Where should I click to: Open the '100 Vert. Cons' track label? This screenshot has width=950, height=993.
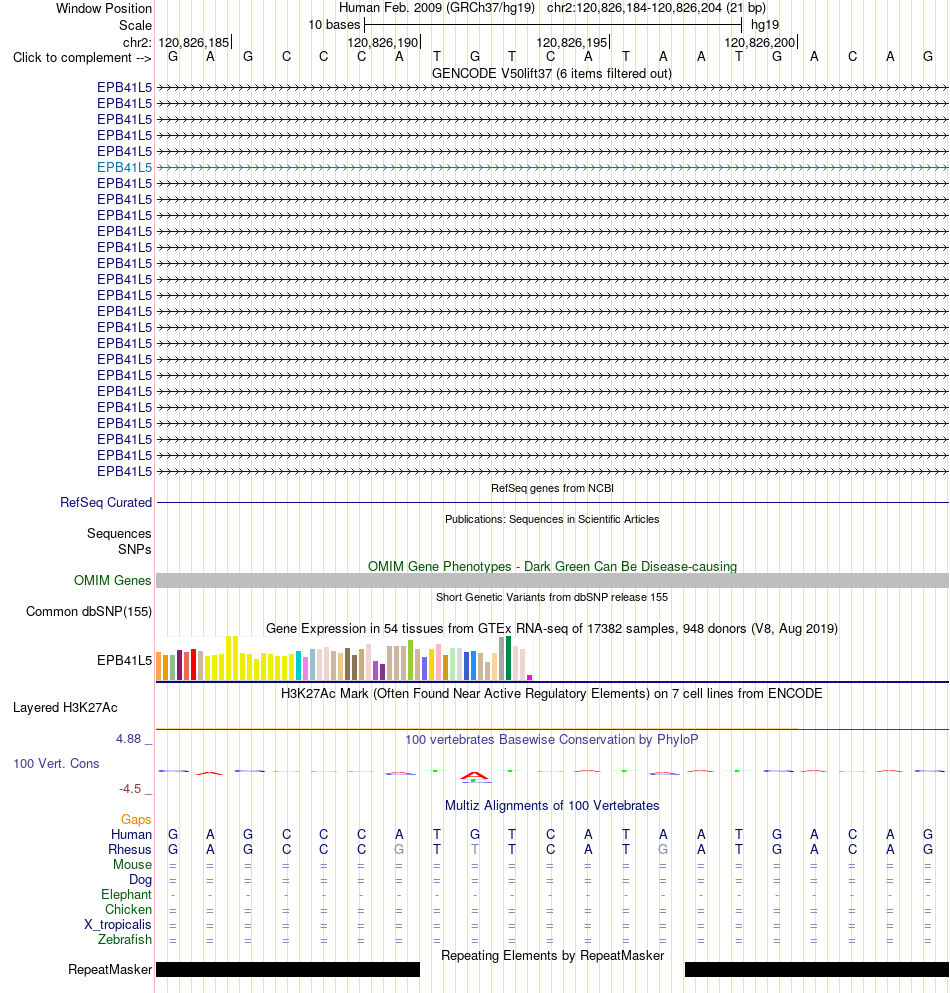point(56,763)
